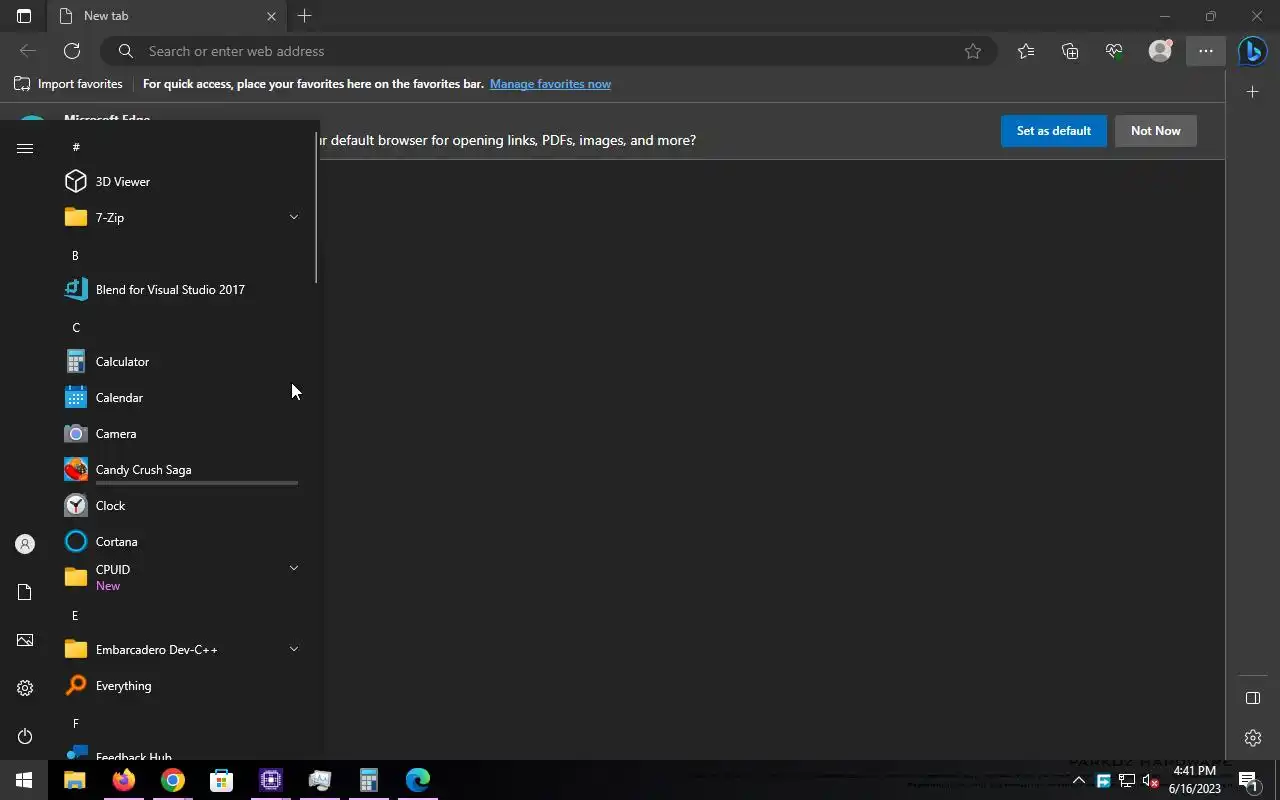Viewport: 1280px width, 800px height.
Task: Open the Manage favorites now link
Action: pos(550,84)
